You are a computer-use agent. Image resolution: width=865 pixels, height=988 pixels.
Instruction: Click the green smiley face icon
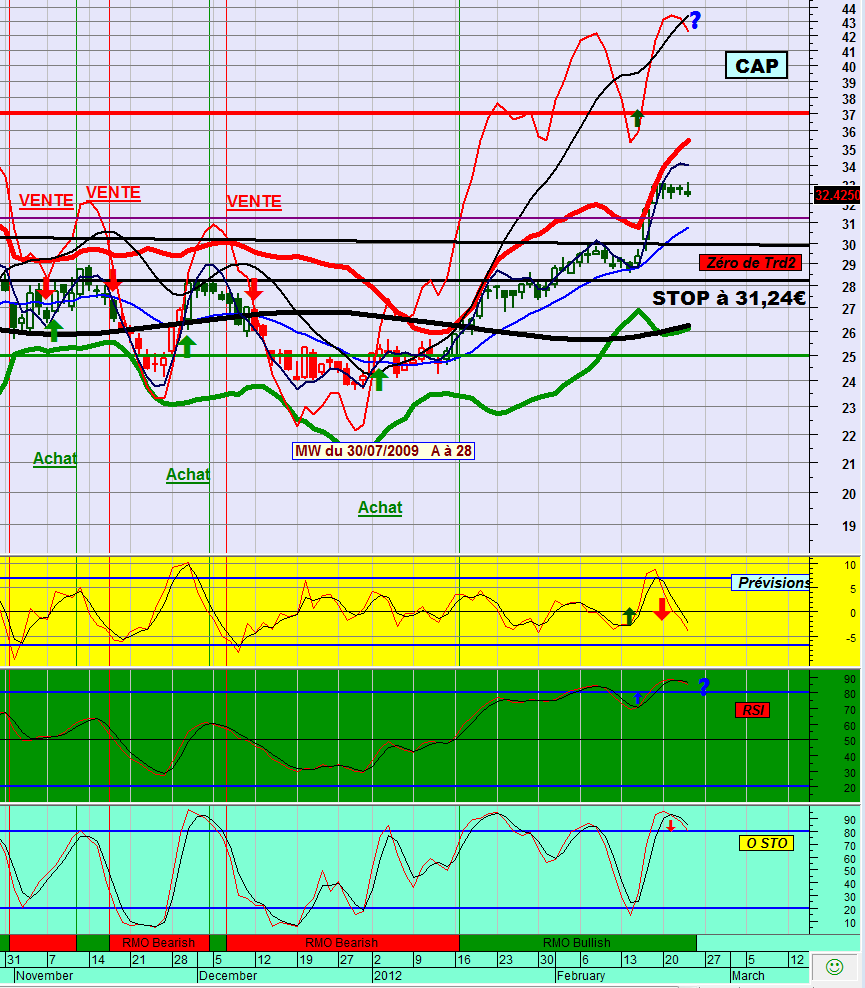coord(834,966)
